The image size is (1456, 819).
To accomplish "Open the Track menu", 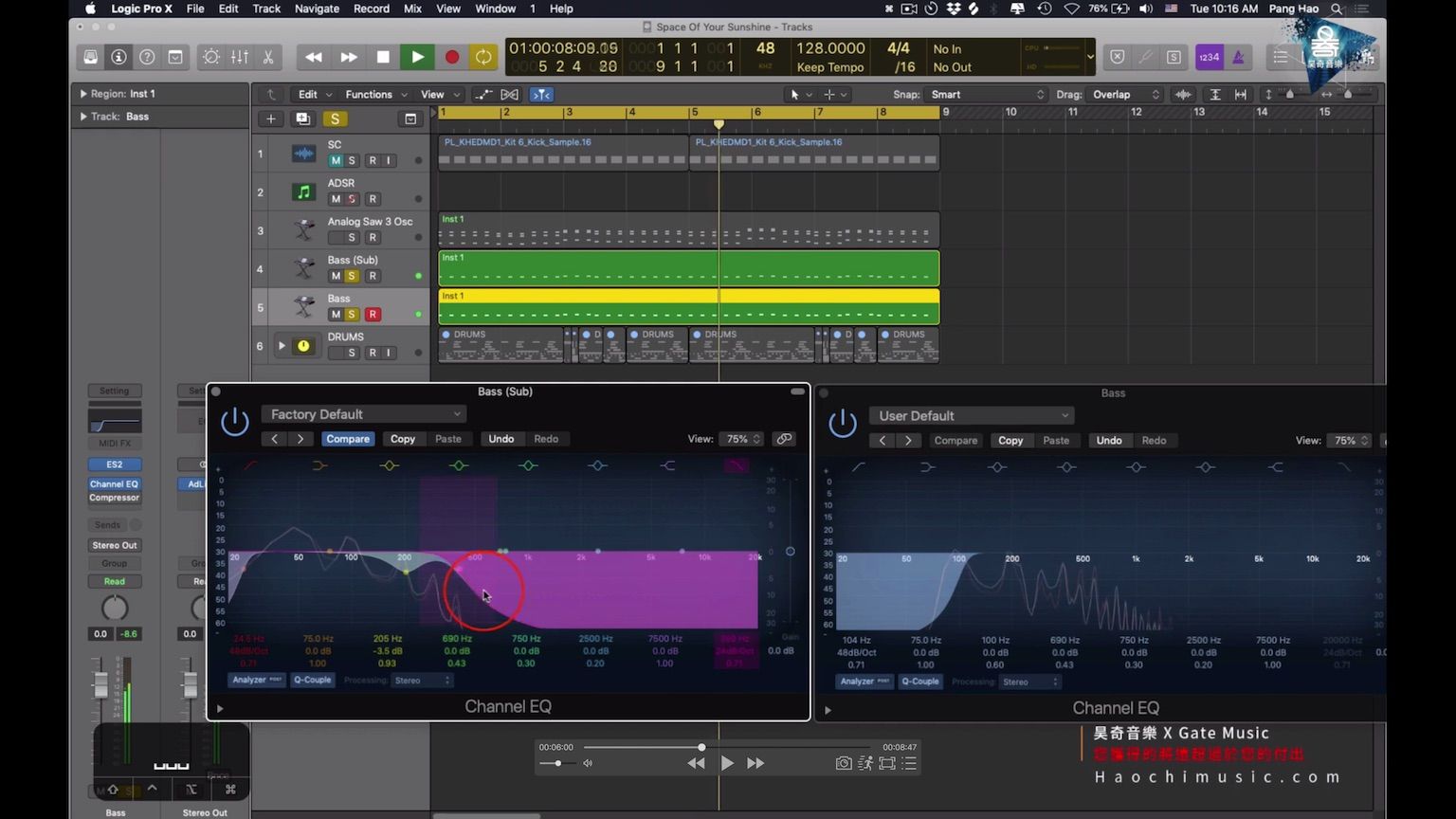I will 266,9.
